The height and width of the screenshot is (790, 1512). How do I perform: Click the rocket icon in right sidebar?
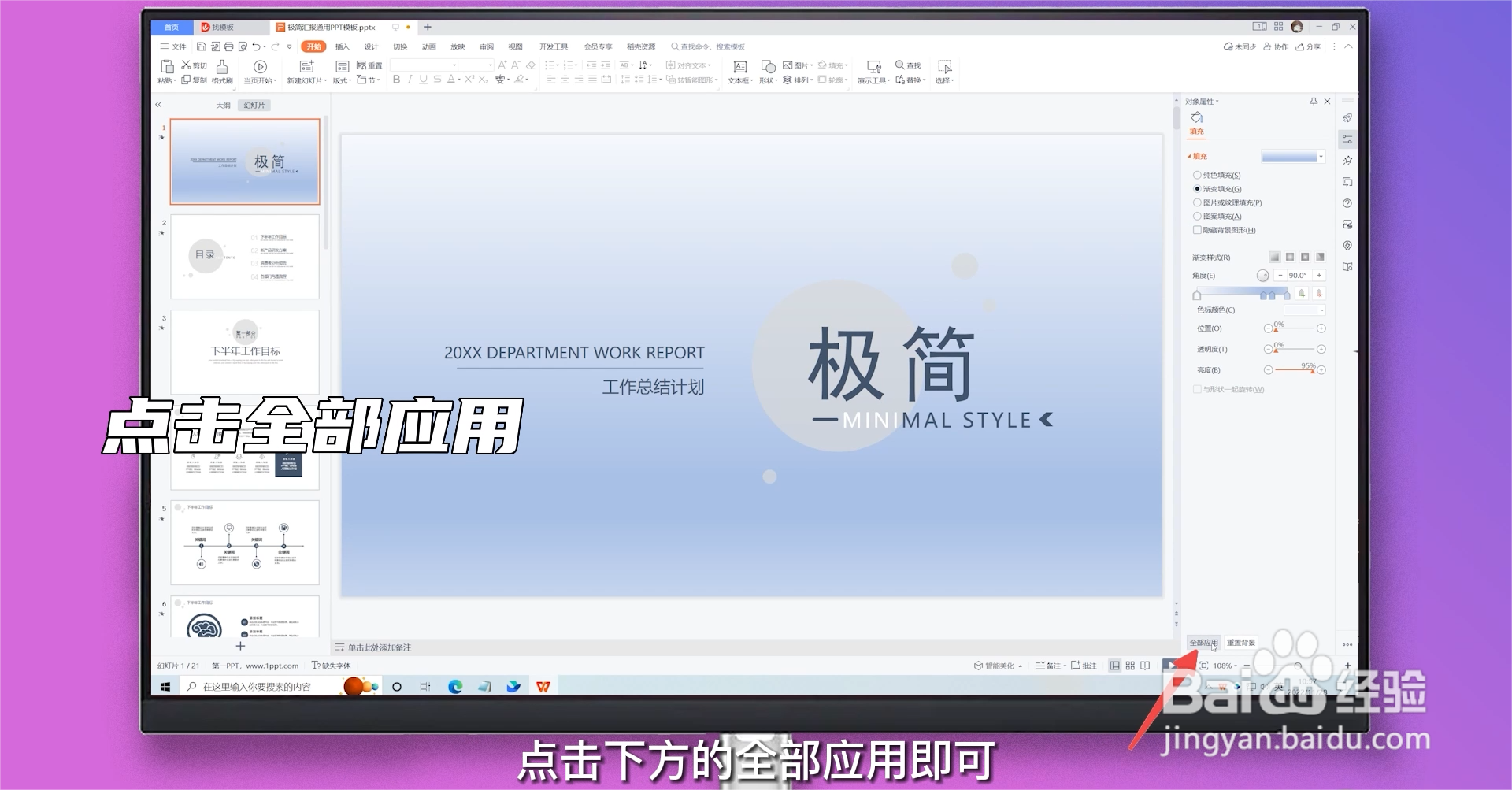[x=1347, y=118]
